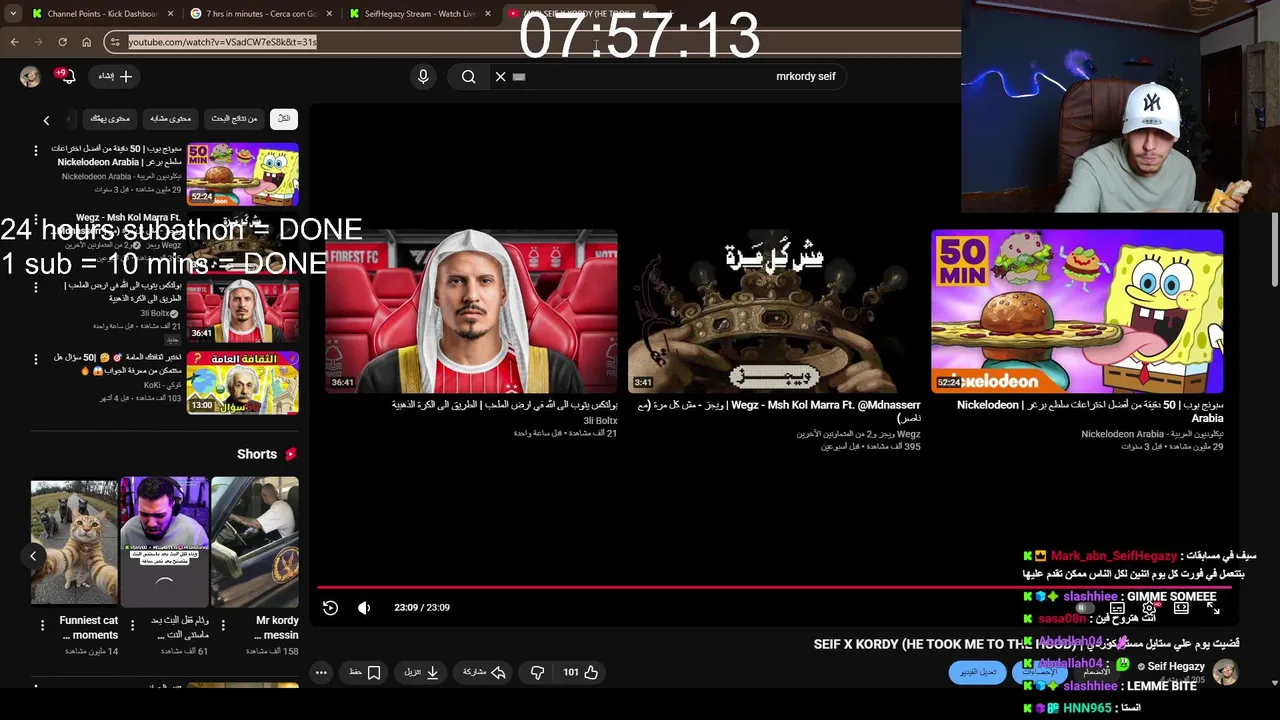Open the browser tab search dropdown
Viewport: 1280px width, 720px height.
click(x=13, y=14)
